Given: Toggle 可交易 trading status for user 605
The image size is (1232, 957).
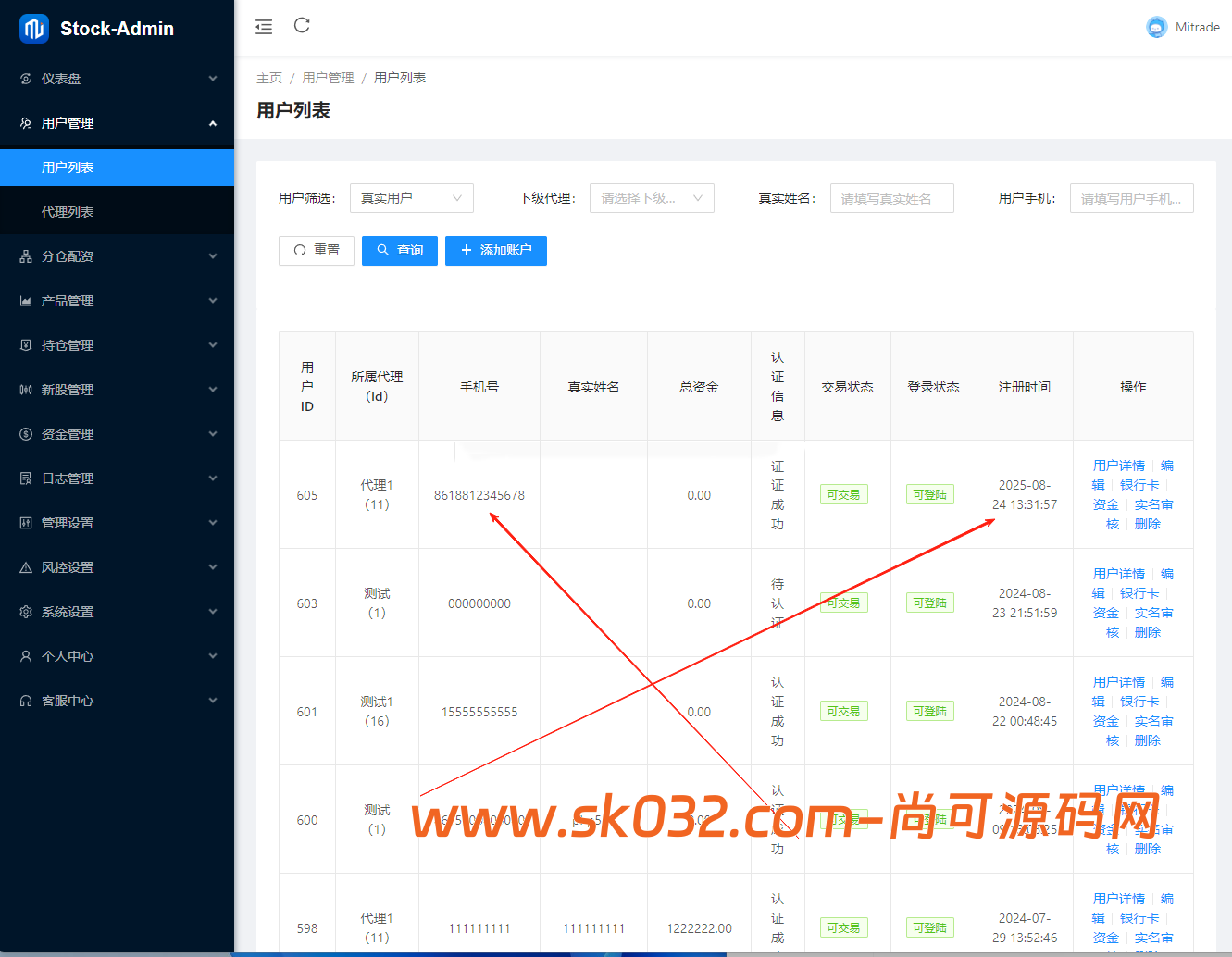Looking at the screenshot, I should pos(843,494).
